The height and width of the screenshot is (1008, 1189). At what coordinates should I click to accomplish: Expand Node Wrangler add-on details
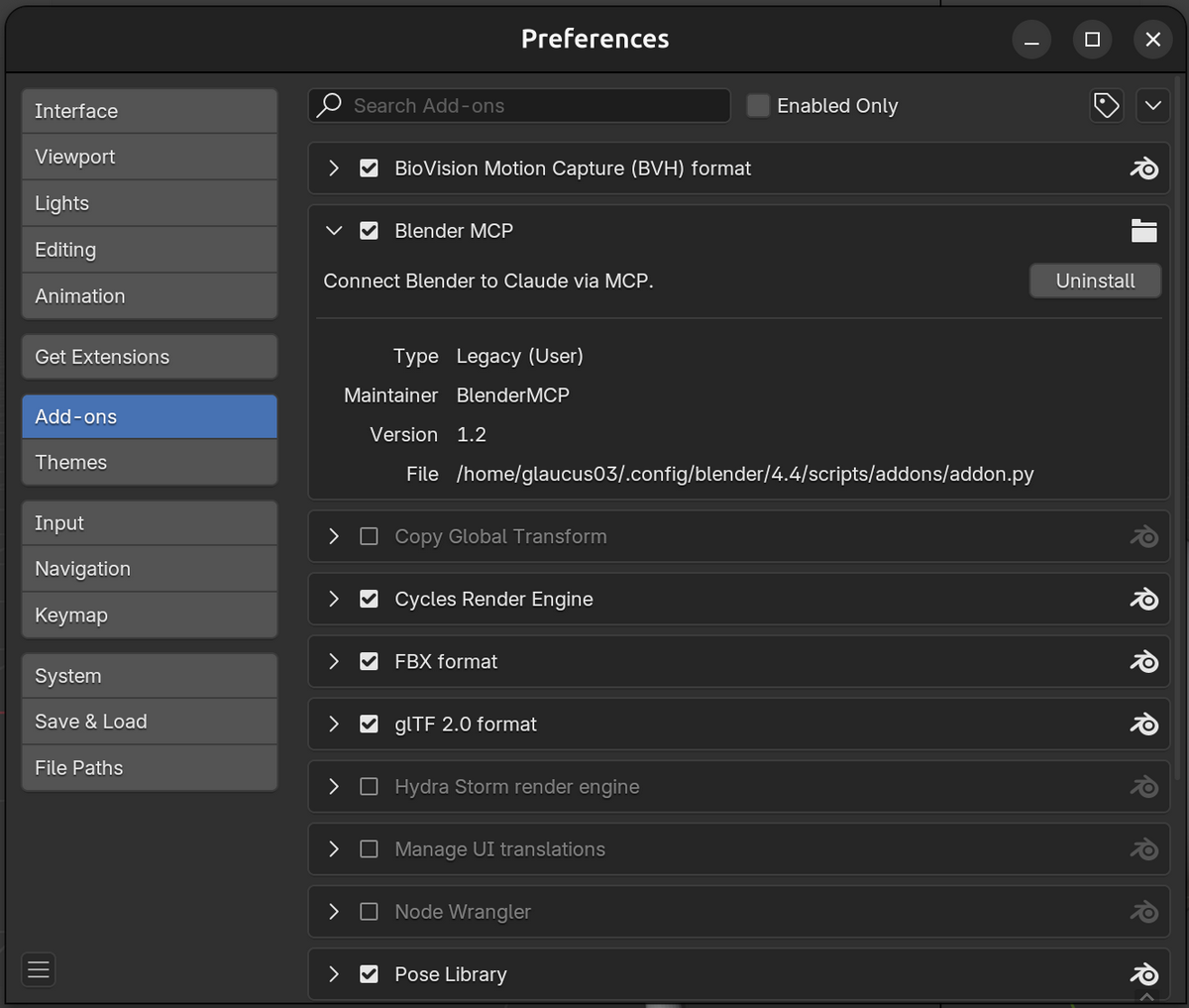point(334,911)
